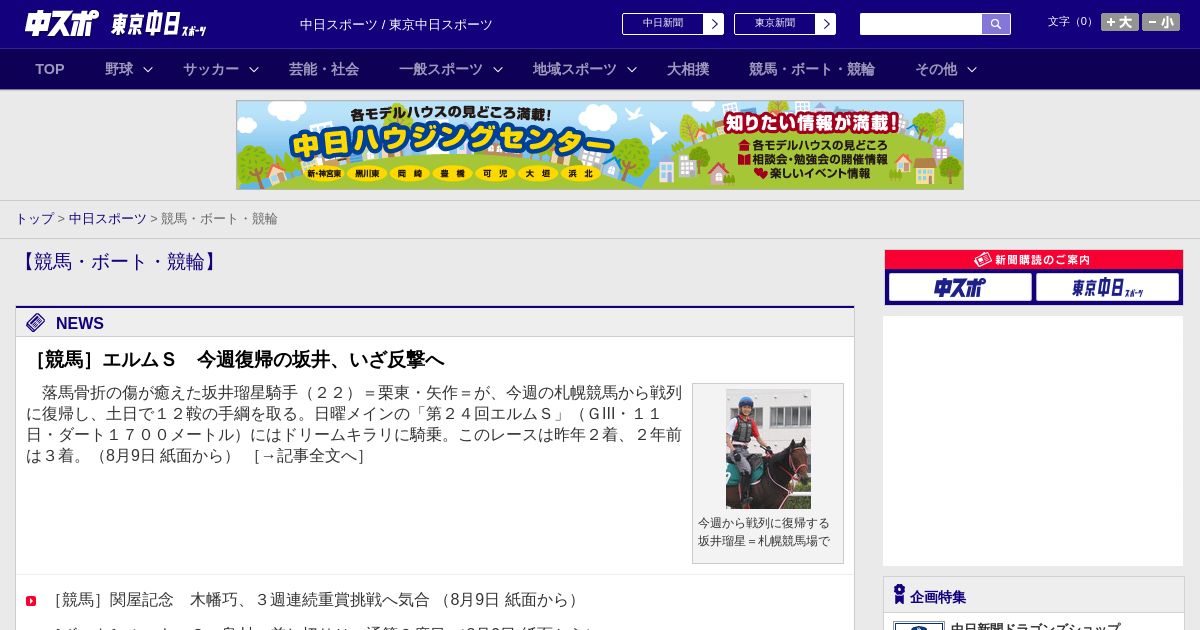Open the その他 navigation menu

[x=936, y=69]
